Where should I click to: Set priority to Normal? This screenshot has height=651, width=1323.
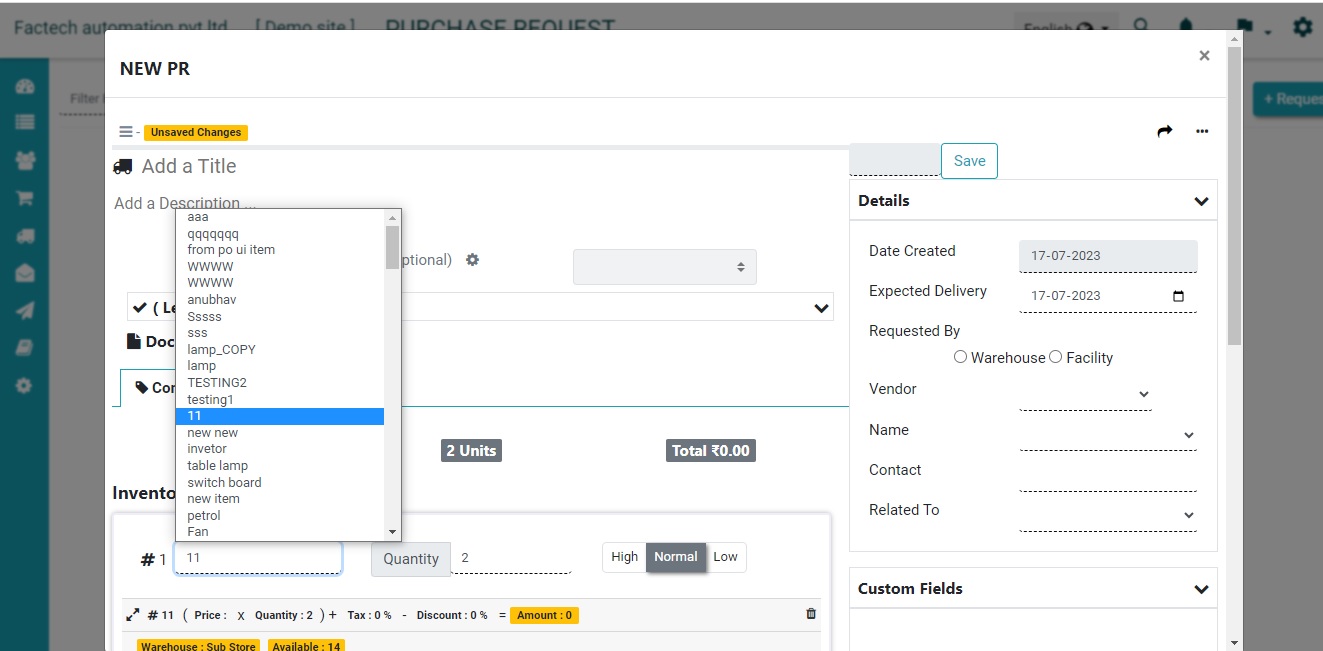[x=676, y=557]
